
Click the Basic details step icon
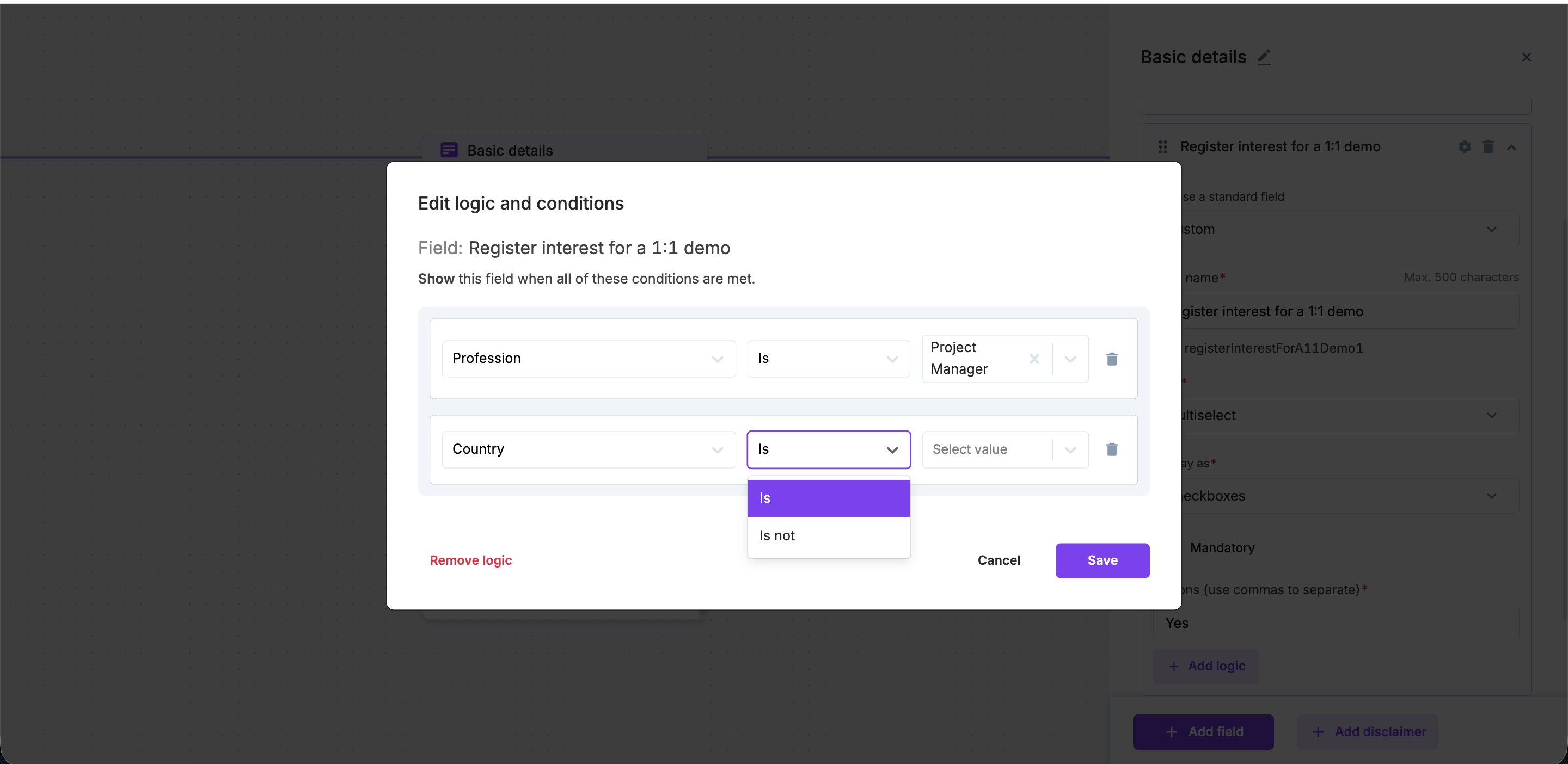click(449, 150)
